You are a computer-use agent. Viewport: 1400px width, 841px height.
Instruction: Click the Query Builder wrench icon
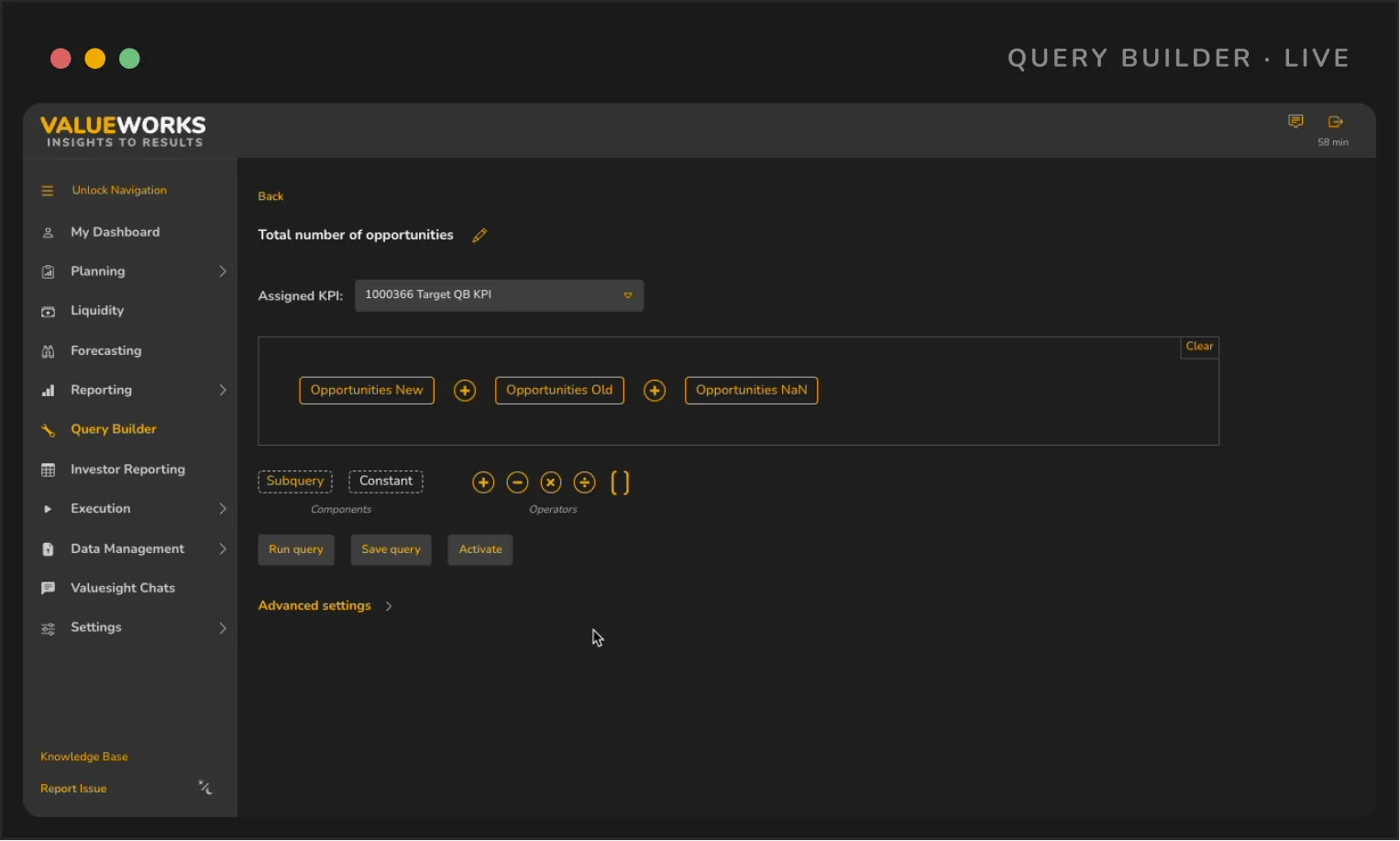coord(48,430)
